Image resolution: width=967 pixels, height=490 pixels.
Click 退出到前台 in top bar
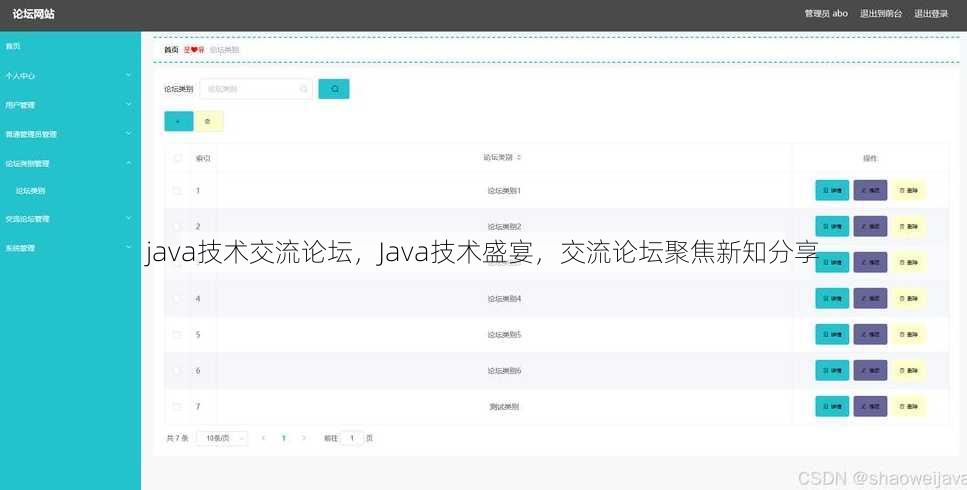pyautogui.click(x=881, y=13)
